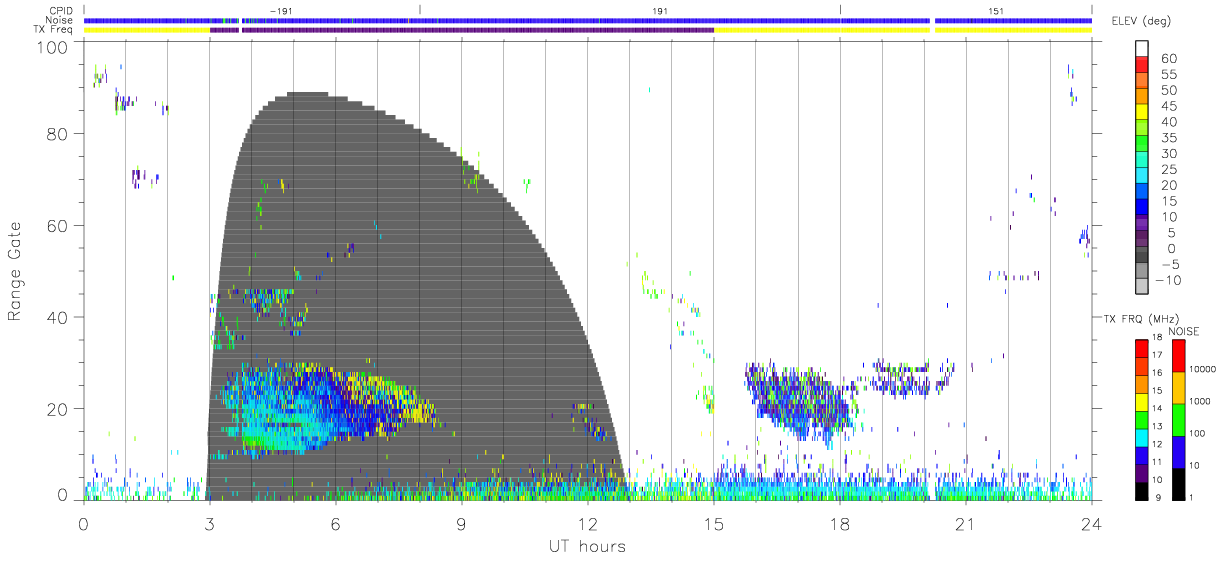Click the "24" tick on UT hours axis
Viewport: 1228px width, 567px height.
[x=1091, y=523]
